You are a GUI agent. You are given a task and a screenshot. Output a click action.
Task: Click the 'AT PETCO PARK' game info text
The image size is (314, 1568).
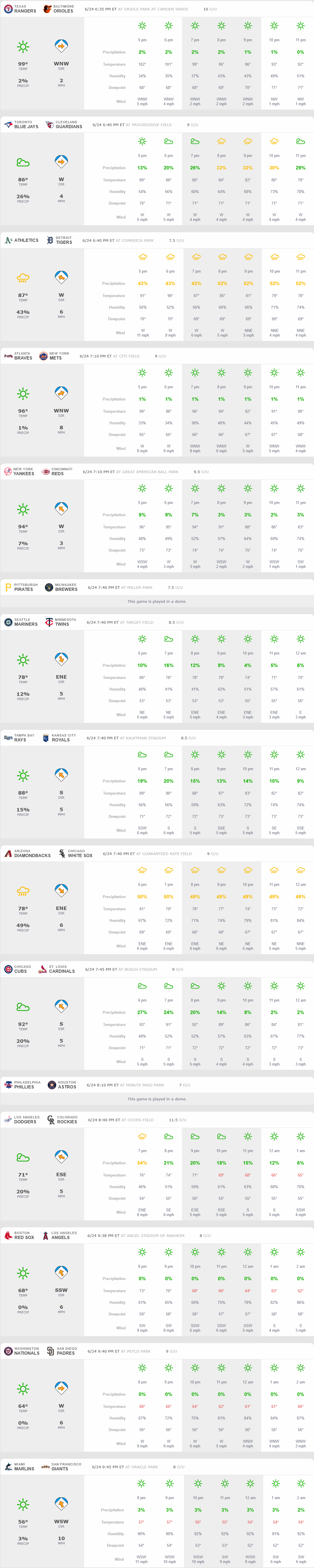tap(136, 1351)
